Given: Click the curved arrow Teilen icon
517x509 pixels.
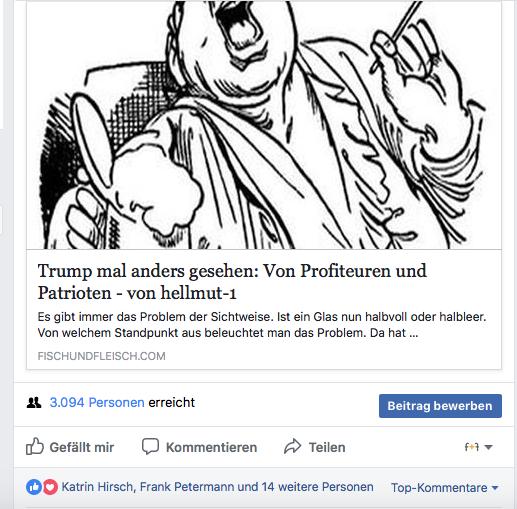Looking at the screenshot, I should 292,446.
